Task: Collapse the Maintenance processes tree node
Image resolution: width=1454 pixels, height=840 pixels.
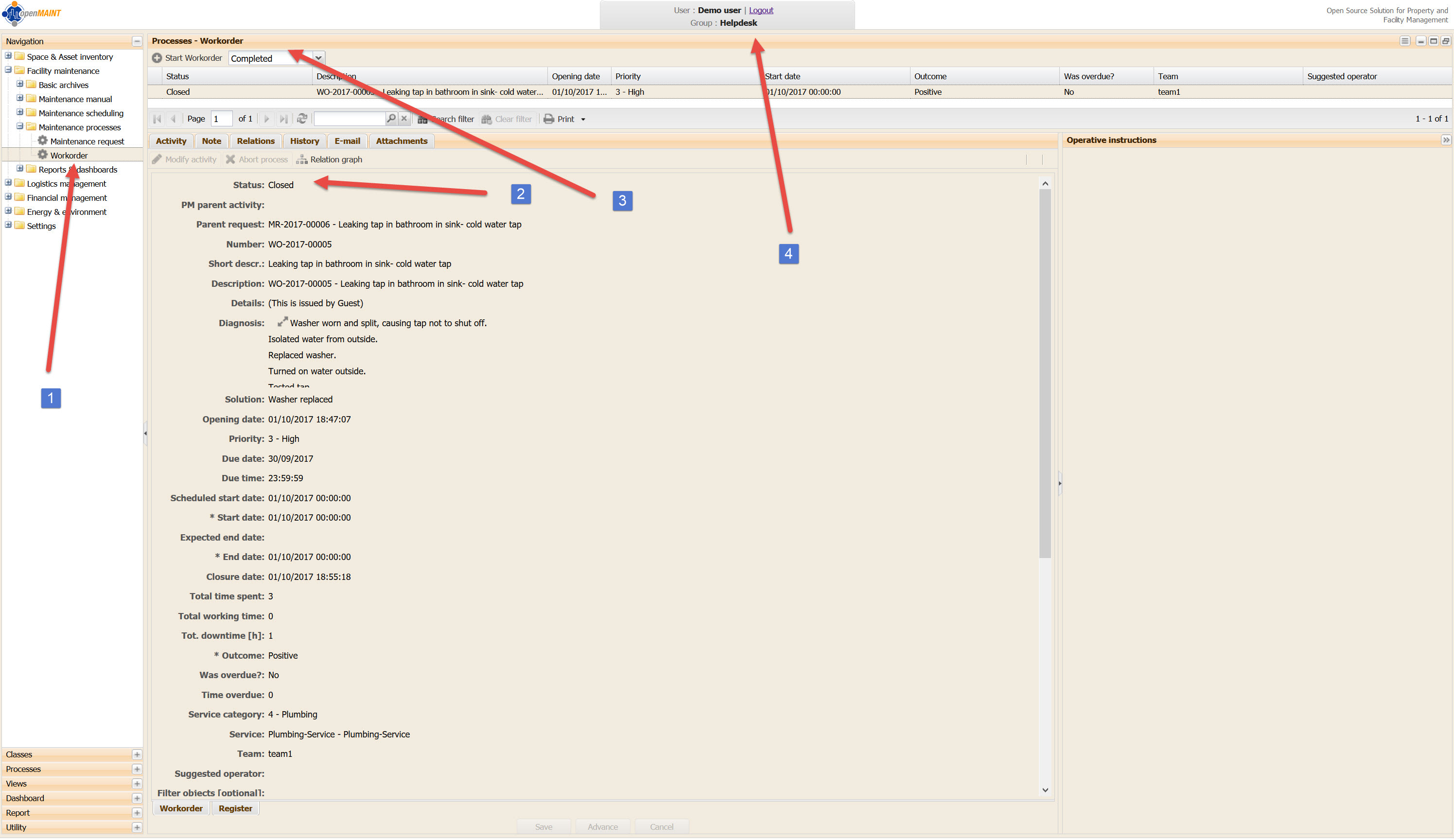Action: (19, 127)
